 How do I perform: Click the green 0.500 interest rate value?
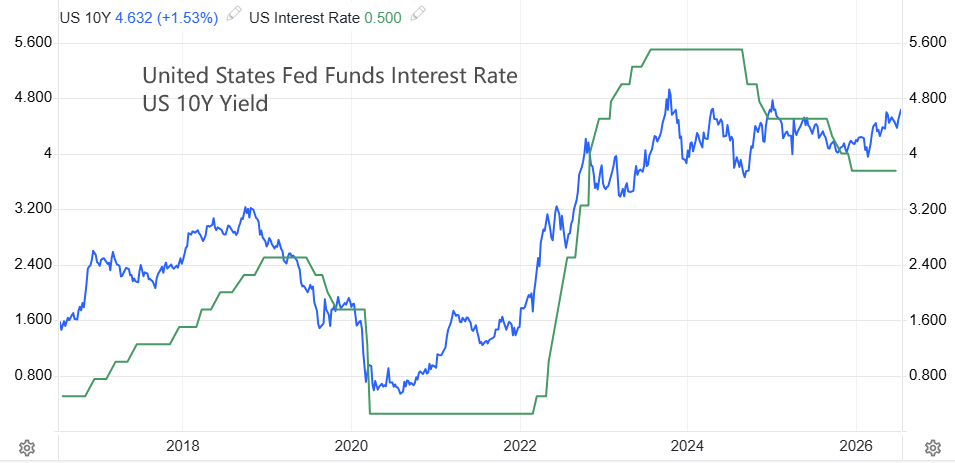click(382, 17)
